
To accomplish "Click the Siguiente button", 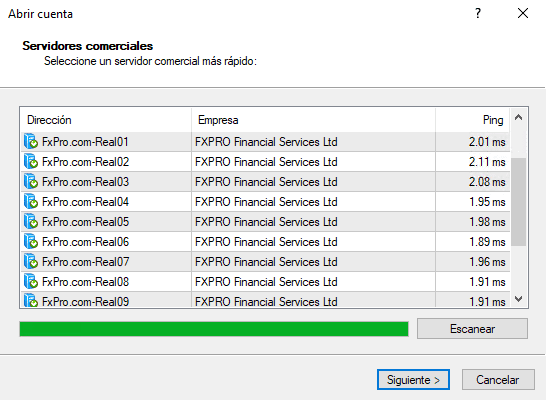I will 413,379.
